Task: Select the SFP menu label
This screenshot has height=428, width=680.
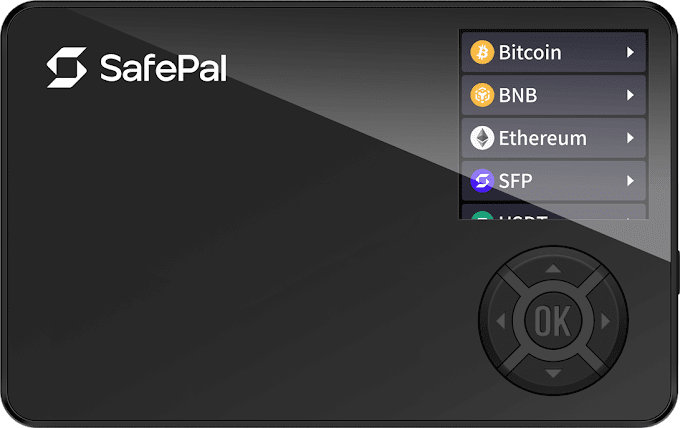Action: [515, 181]
